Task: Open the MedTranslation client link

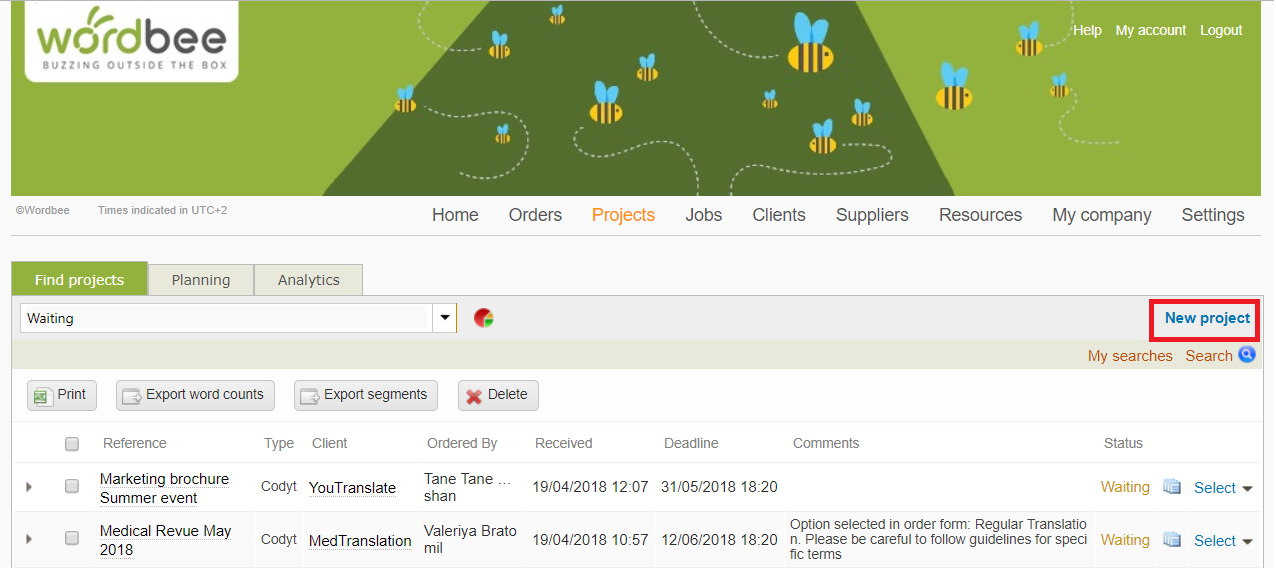Action: (x=360, y=541)
